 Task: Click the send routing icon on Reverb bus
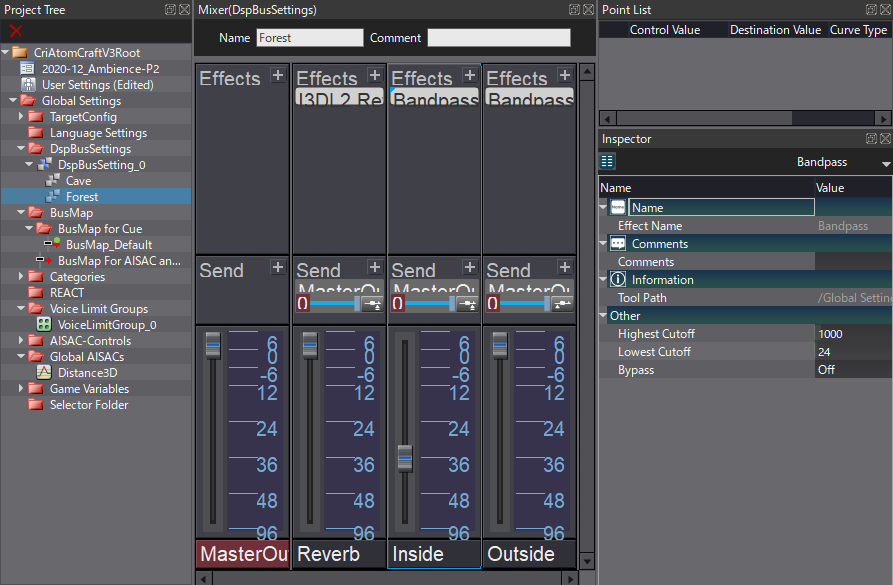tap(372, 304)
